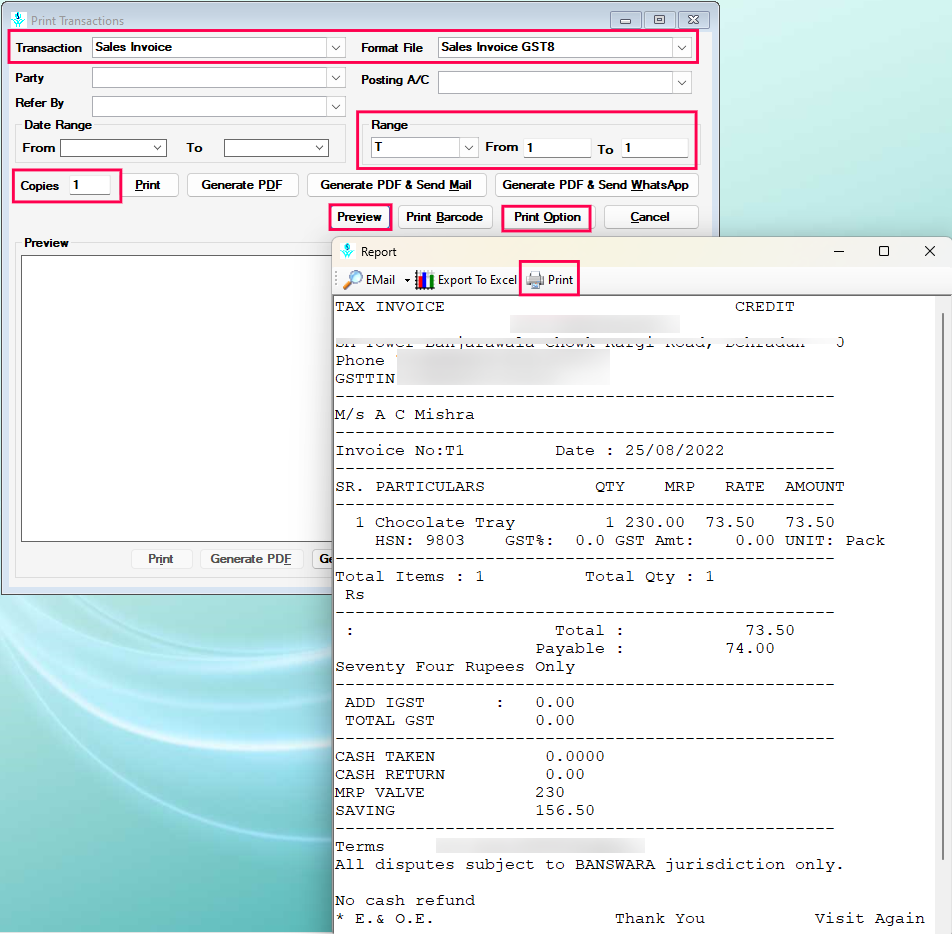
Task: Expand the Format File dropdown
Action: [x=682, y=47]
